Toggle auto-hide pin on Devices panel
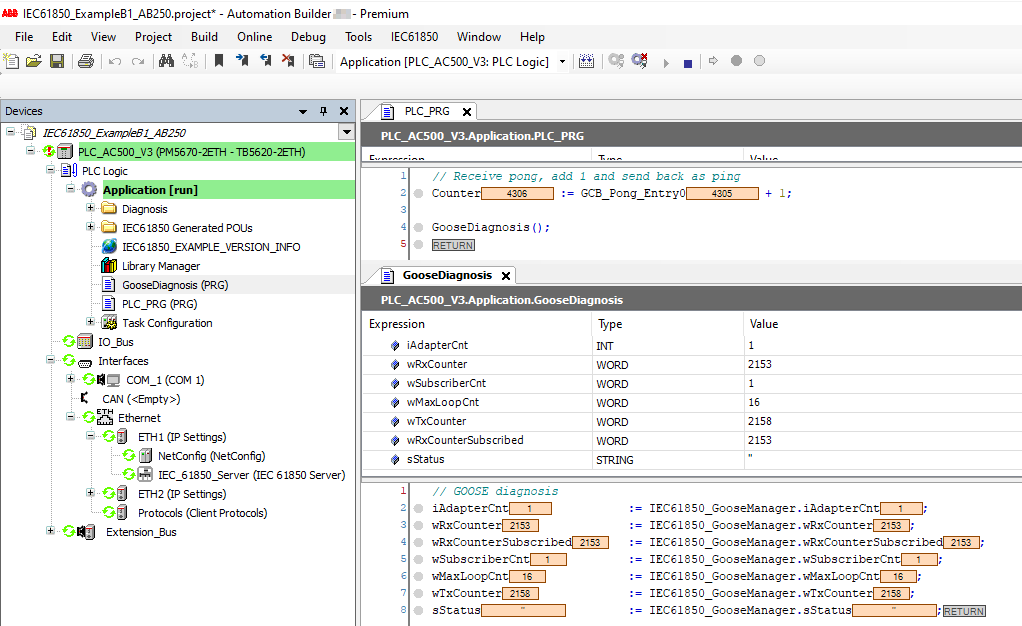 pyautogui.click(x=323, y=111)
